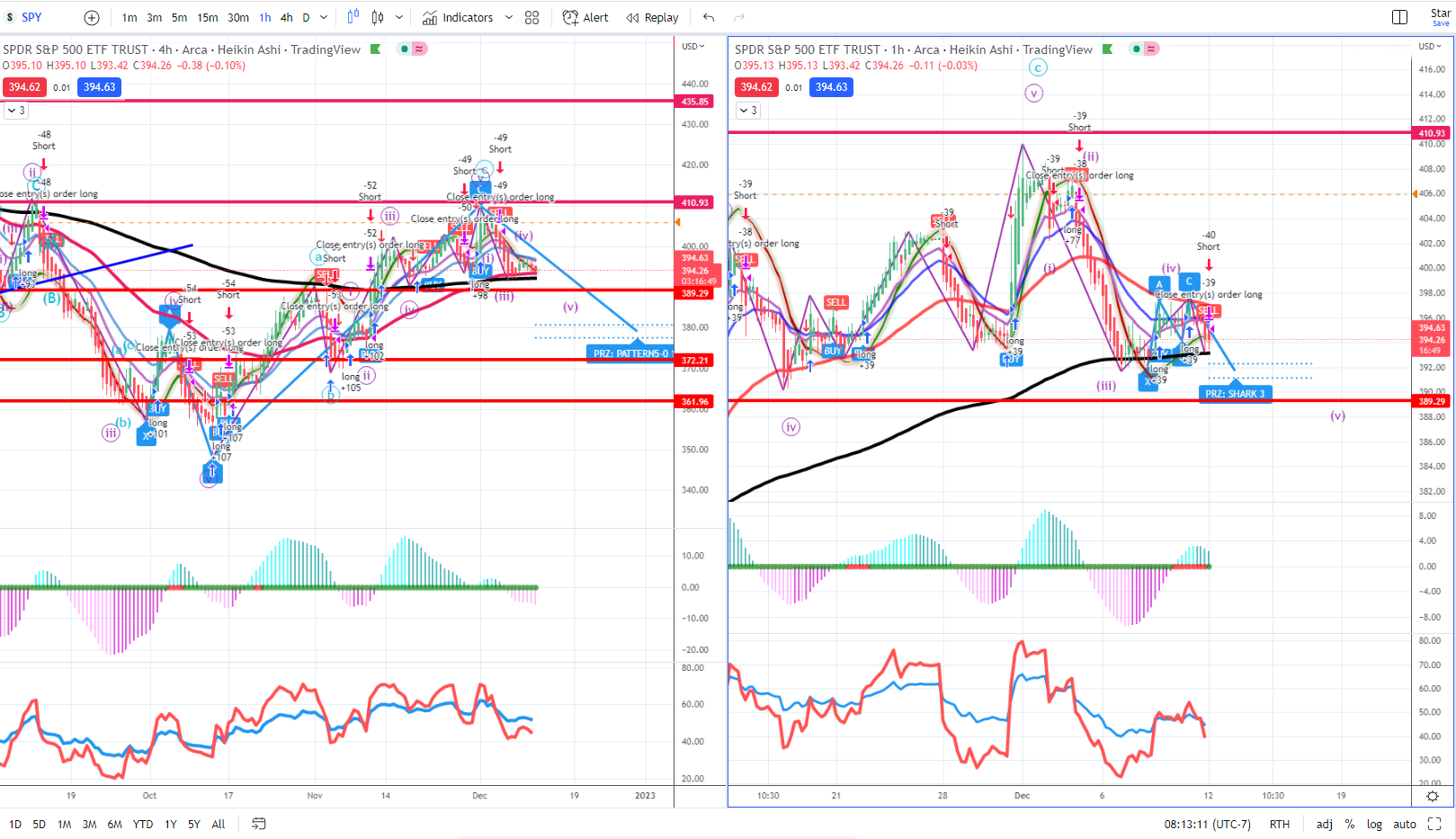The width and height of the screenshot is (1456, 839).
Task: Select the 5m timeframe
Action: [x=180, y=17]
